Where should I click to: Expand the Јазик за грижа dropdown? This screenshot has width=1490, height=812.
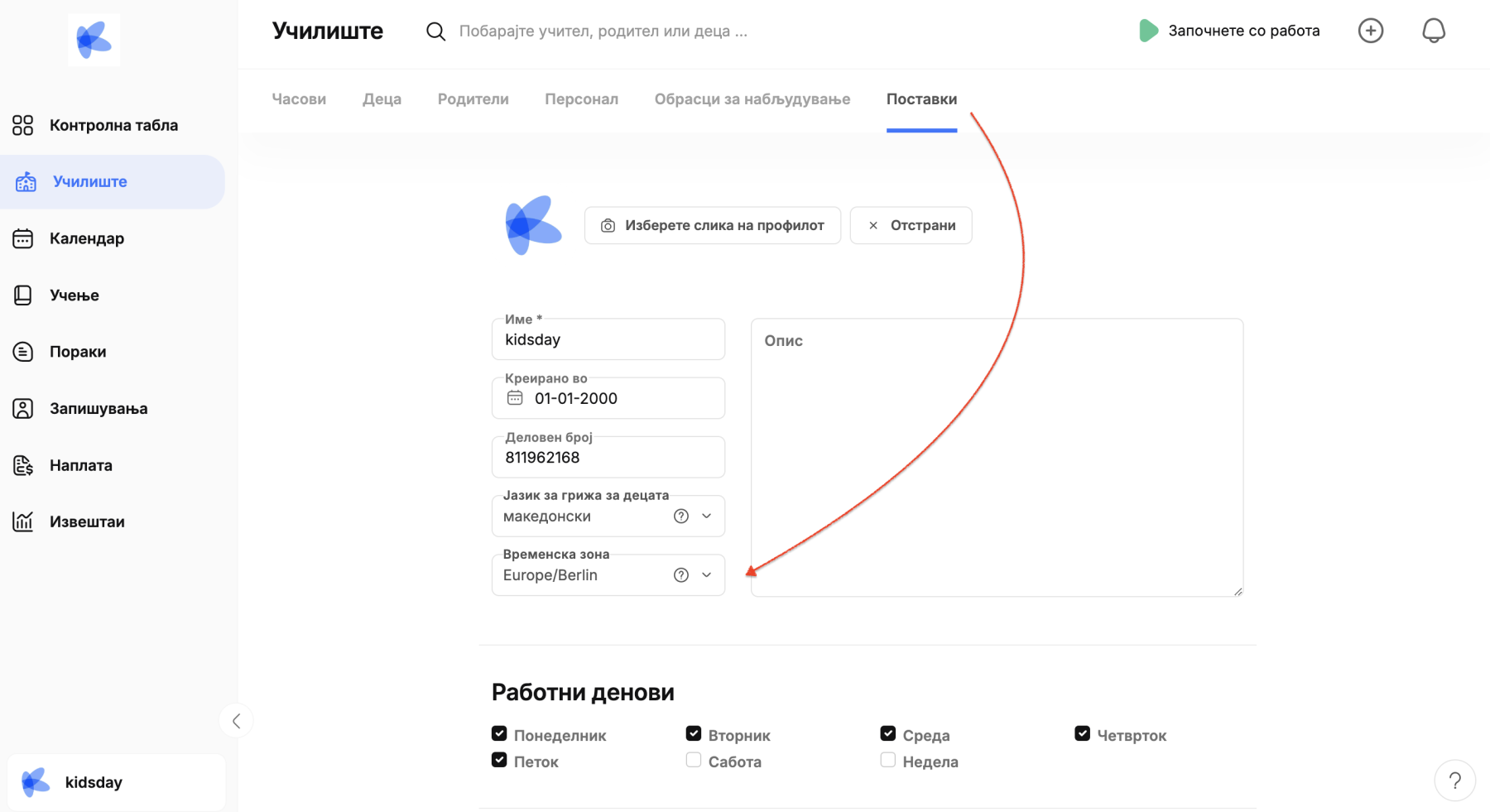click(707, 517)
